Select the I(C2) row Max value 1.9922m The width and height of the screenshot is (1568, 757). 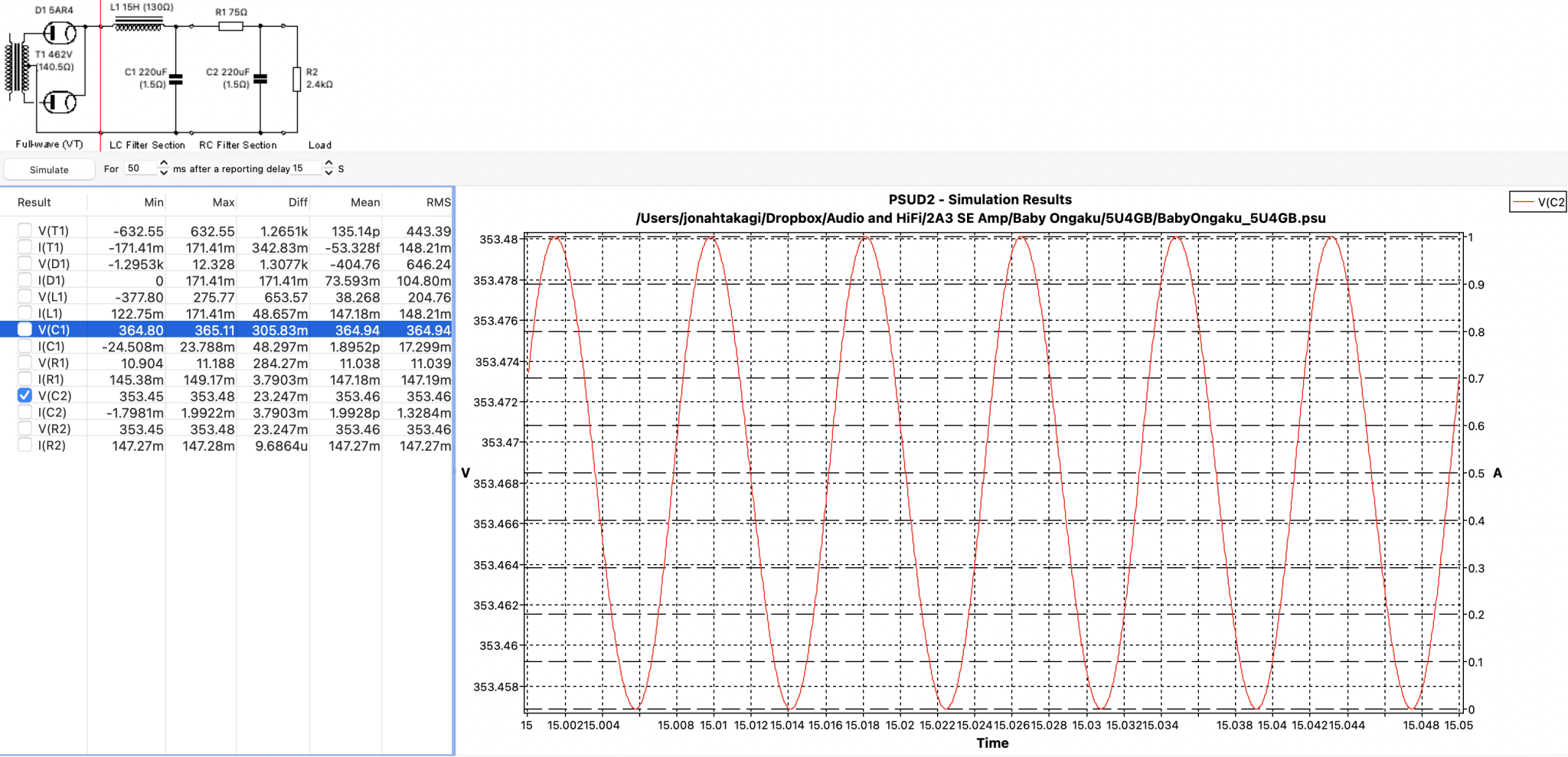click(207, 413)
